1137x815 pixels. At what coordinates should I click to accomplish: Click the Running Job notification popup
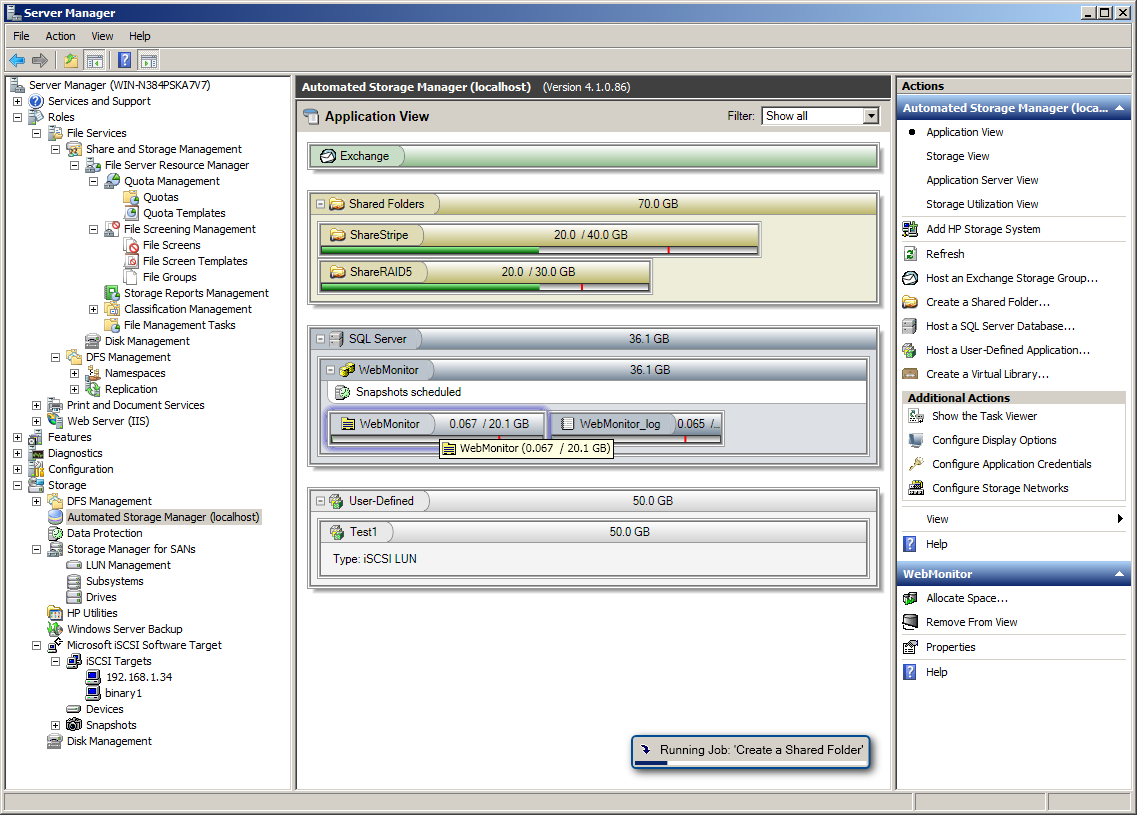click(751, 752)
